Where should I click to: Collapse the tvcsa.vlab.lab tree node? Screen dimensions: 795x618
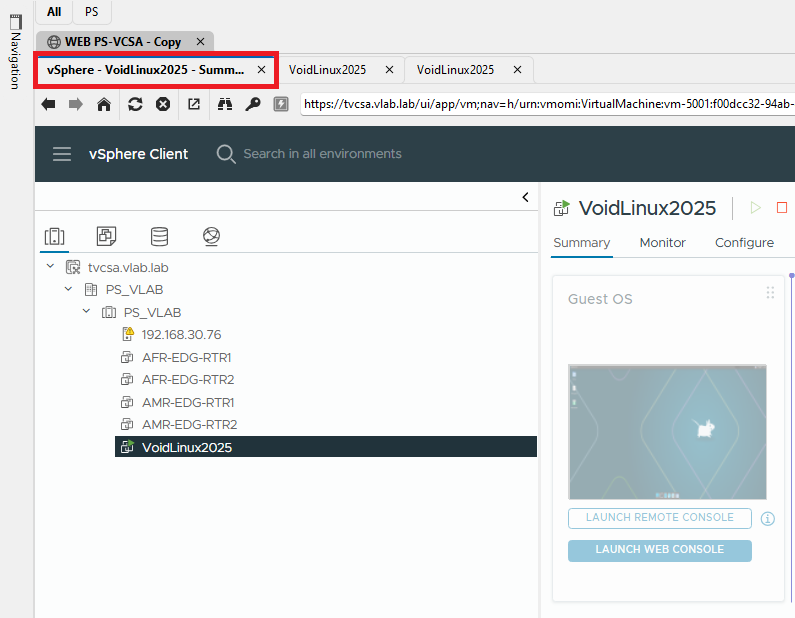coord(50,266)
